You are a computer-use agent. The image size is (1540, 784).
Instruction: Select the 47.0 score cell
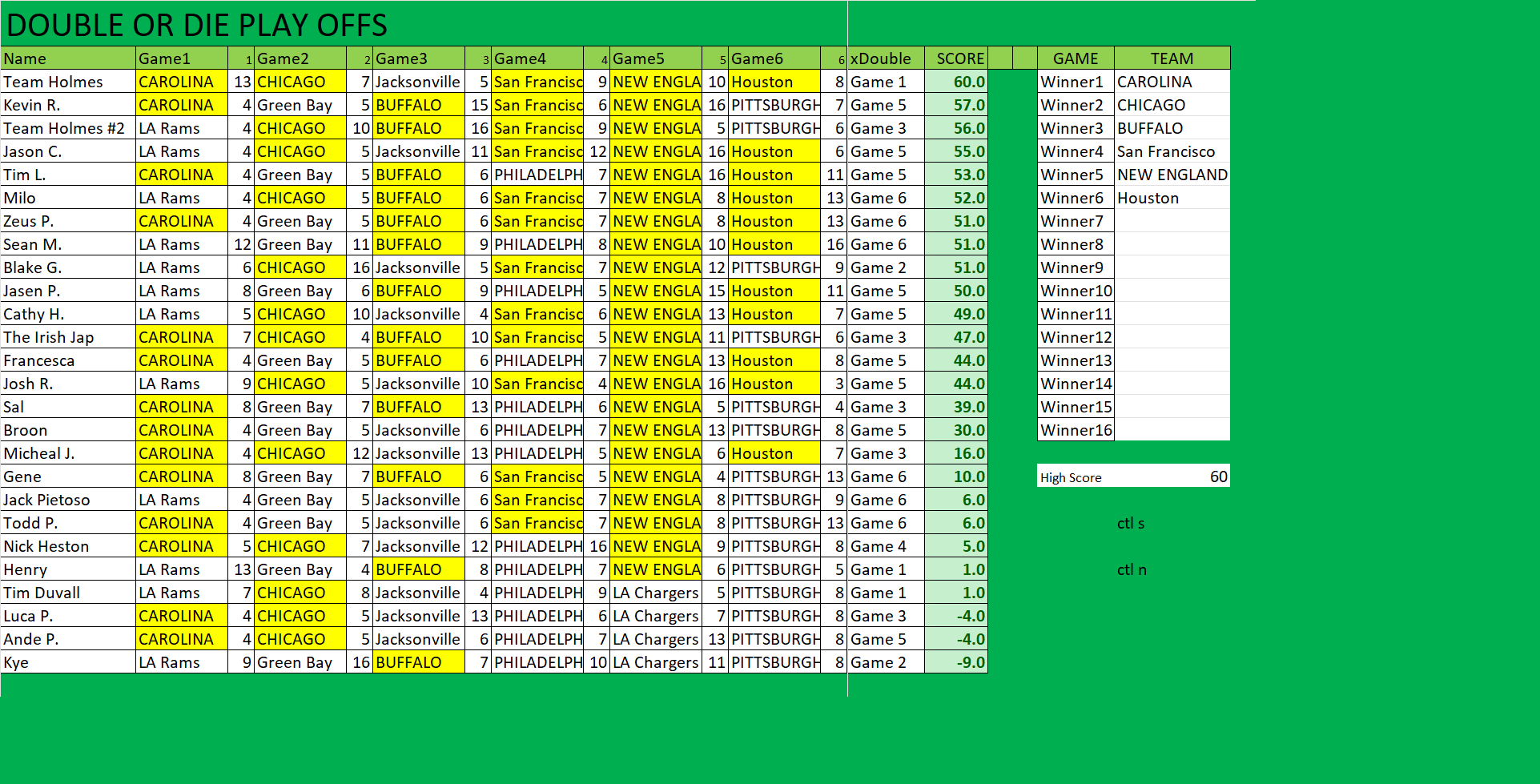point(956,337)
